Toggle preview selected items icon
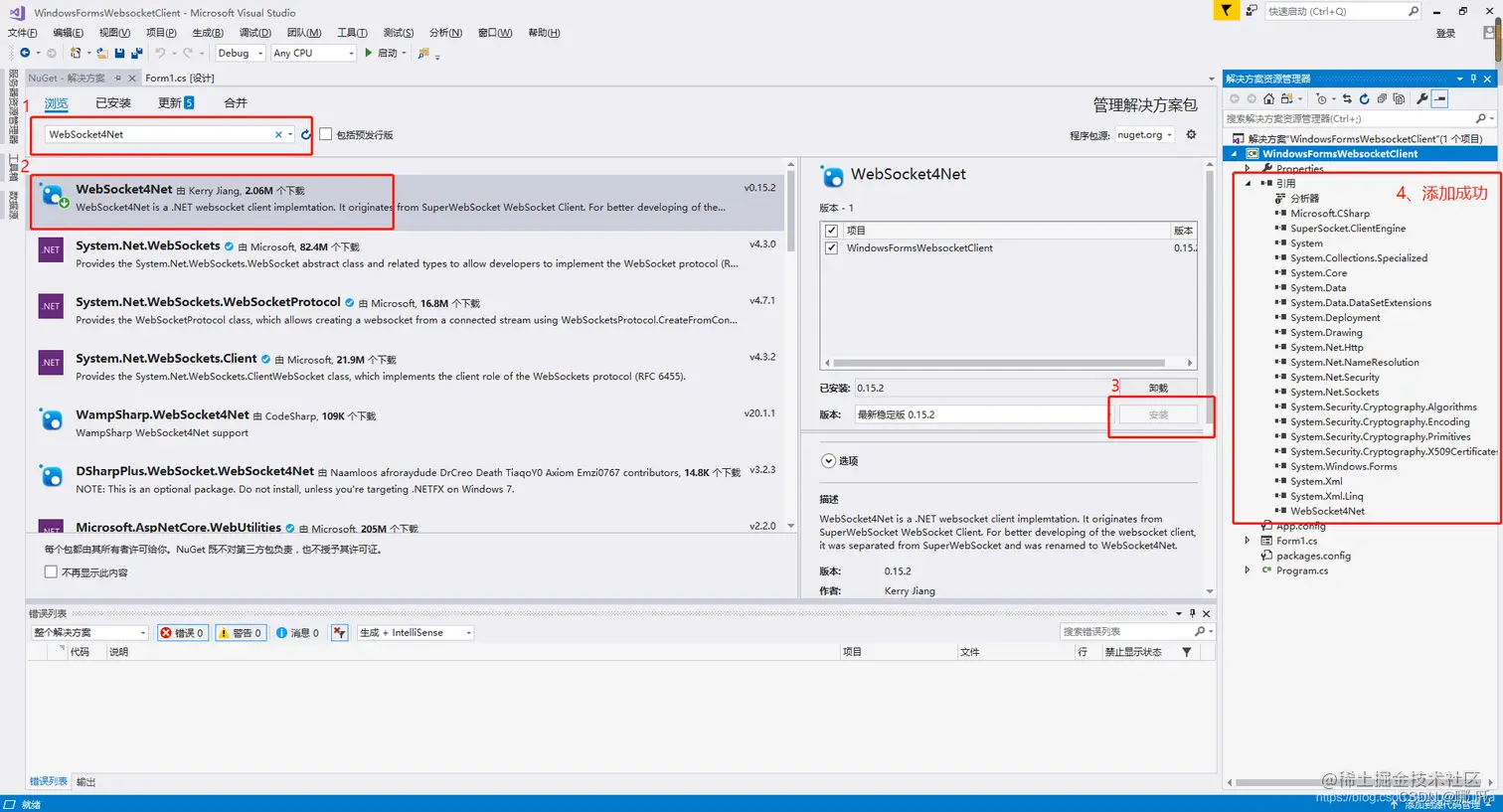 1440,98
